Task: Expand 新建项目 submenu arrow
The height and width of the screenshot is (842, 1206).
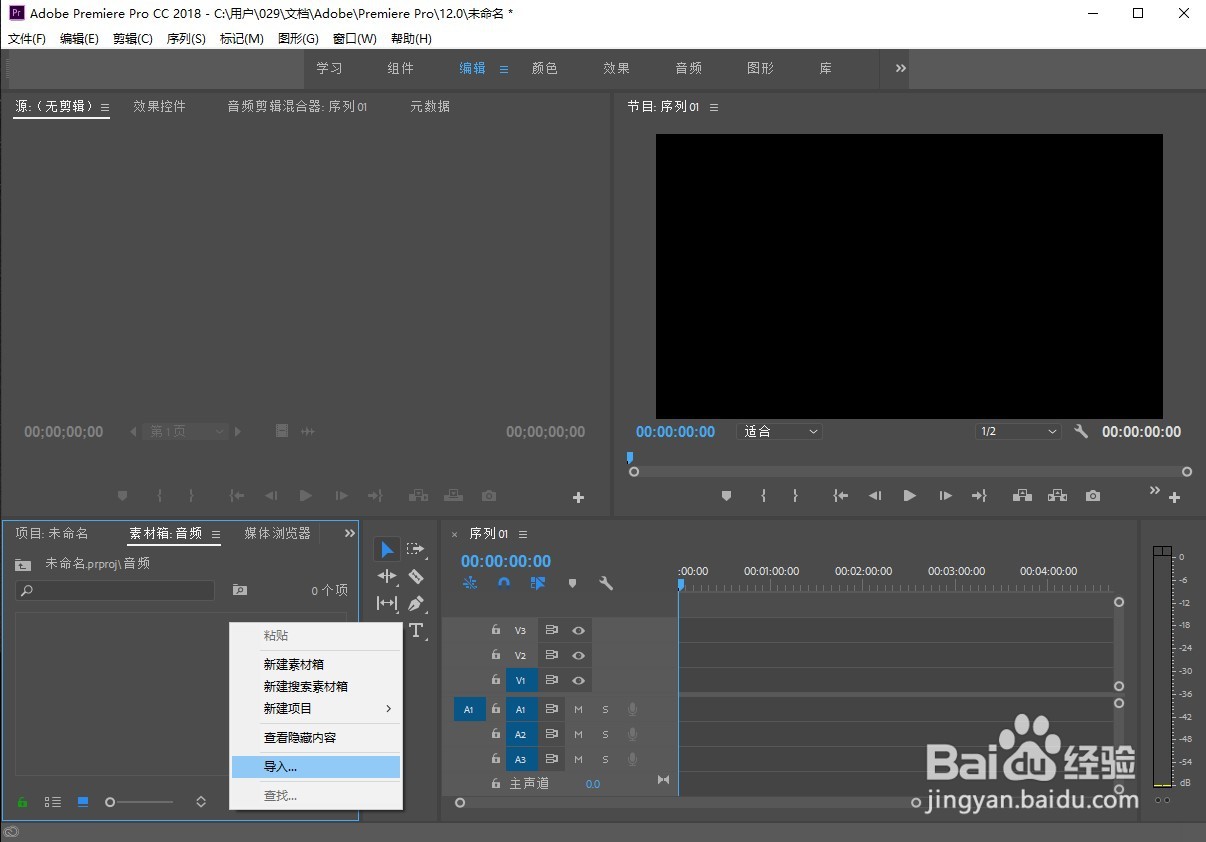Action: pyautogui.click(x=389, y=708)
